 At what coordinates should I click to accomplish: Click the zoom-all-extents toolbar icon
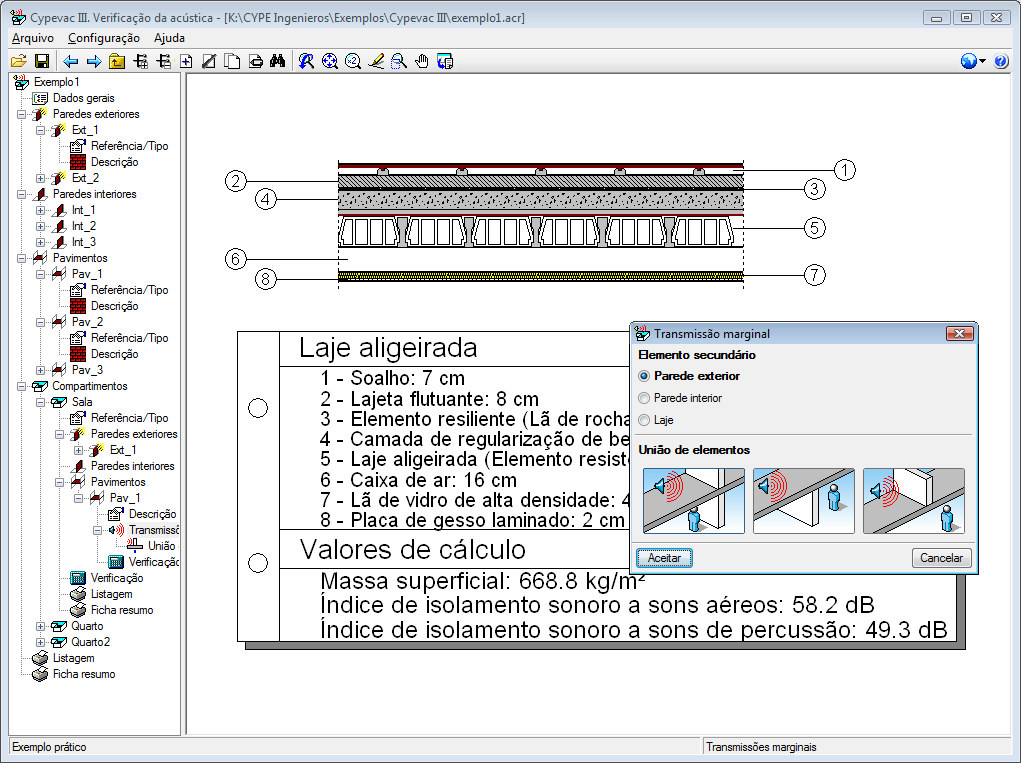329,61
